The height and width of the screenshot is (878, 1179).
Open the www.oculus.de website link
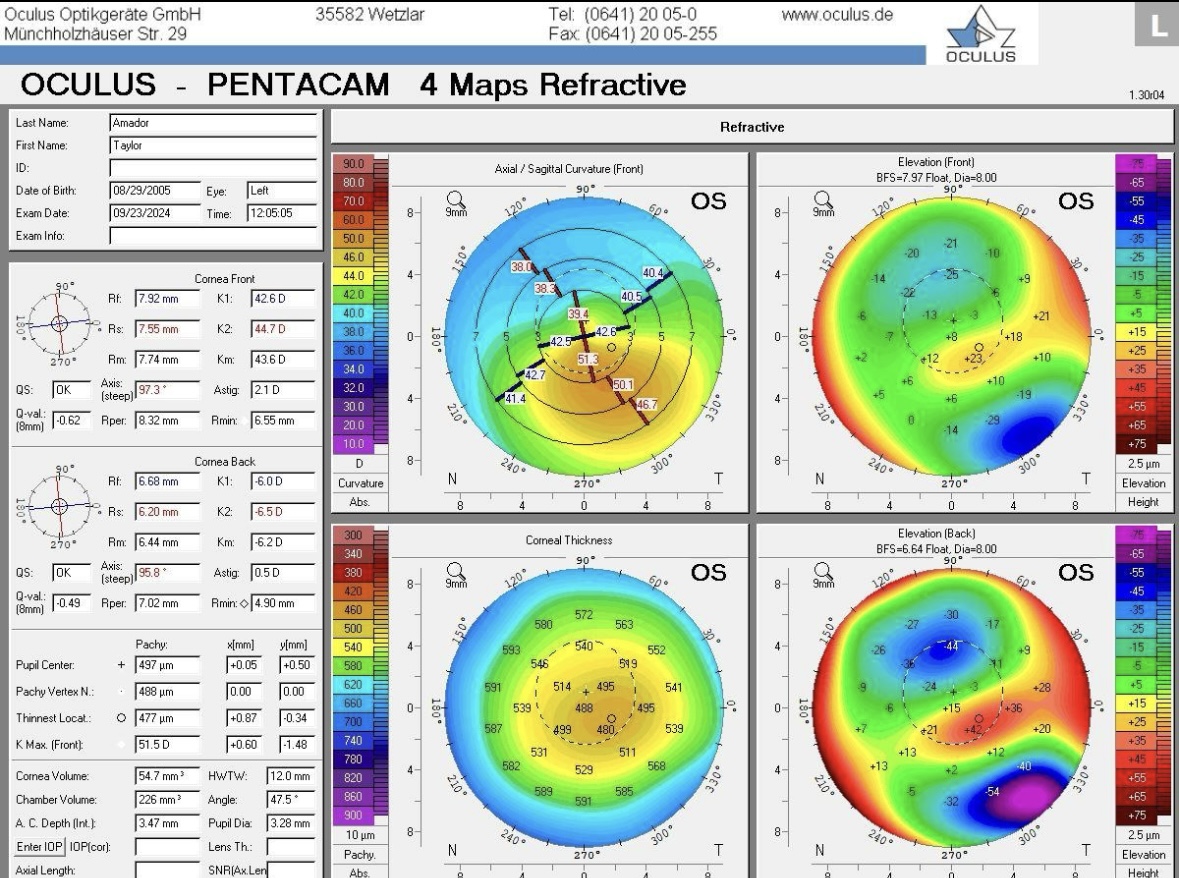point(837,14)
